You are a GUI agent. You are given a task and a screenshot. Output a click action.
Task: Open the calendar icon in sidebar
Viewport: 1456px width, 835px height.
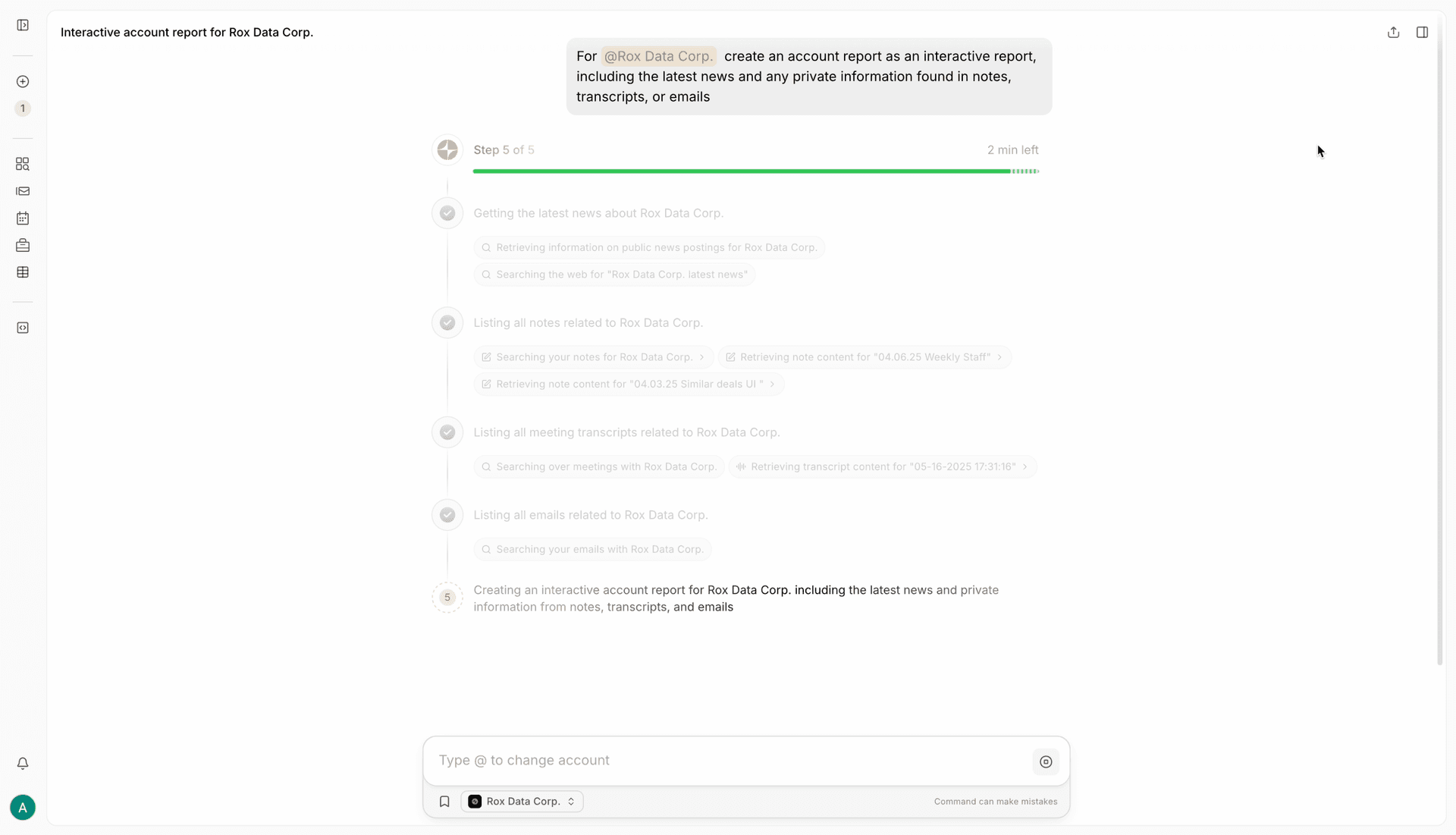tap(23, 218)
